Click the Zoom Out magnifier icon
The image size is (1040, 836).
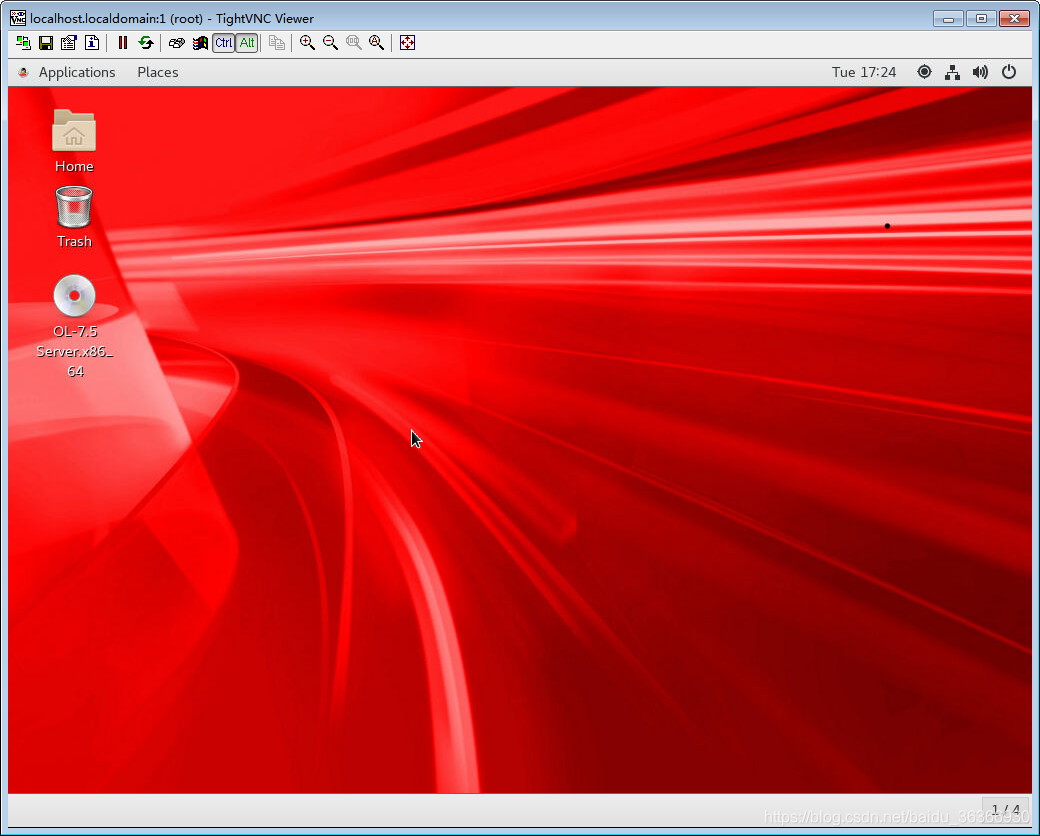pyautogui.click(x=330, y=43)
